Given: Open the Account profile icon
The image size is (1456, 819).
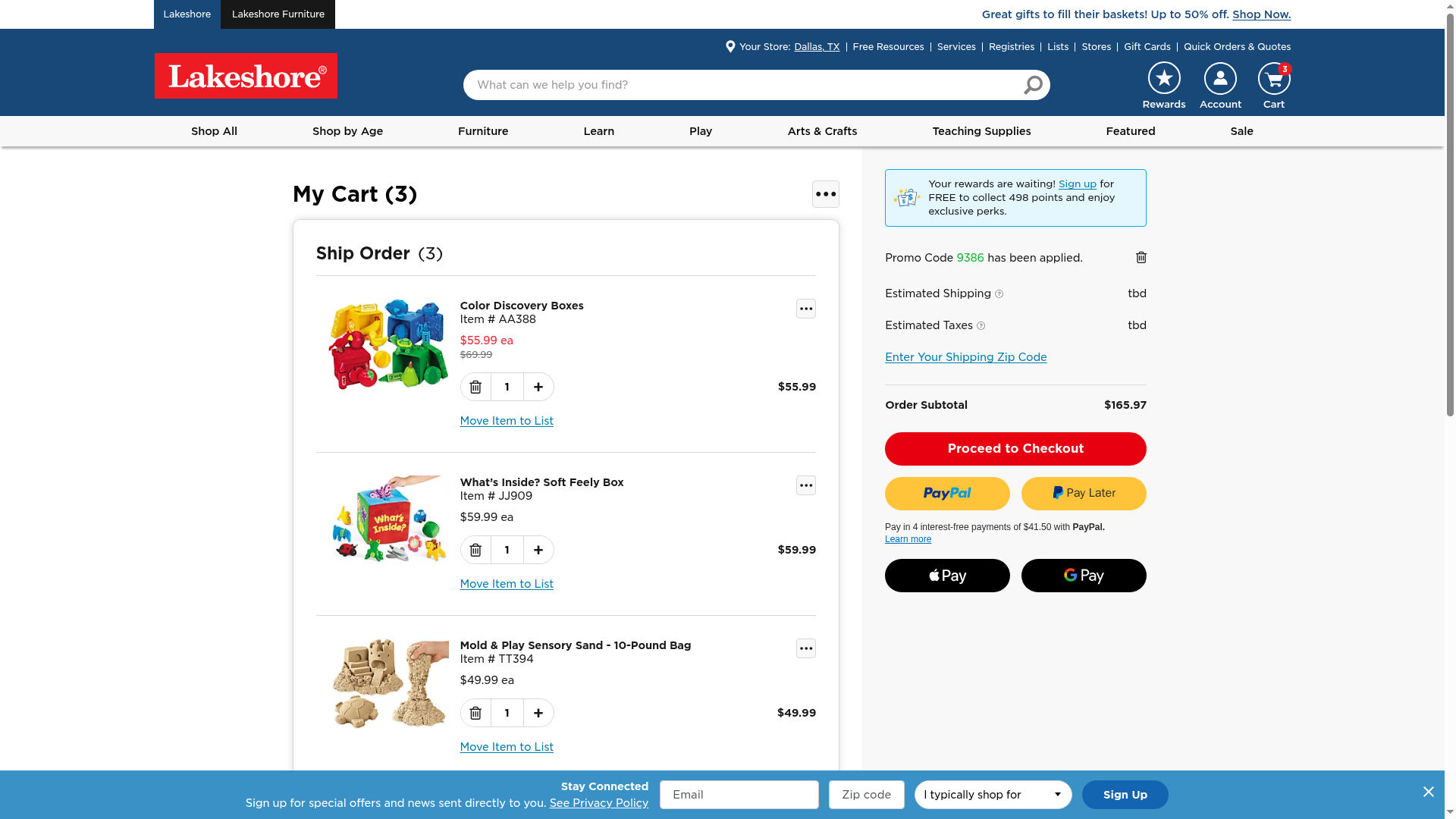Looking at the screenshot, I should [1220, 78].
